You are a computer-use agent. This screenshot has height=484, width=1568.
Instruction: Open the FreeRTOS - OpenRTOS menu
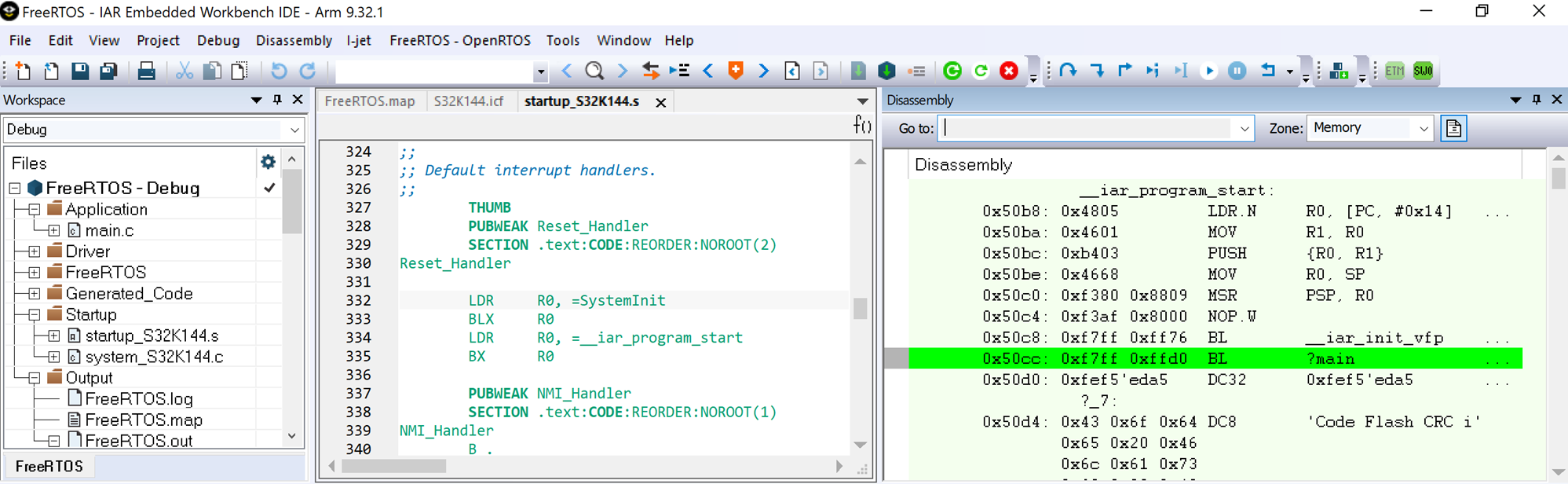[460, 40]
